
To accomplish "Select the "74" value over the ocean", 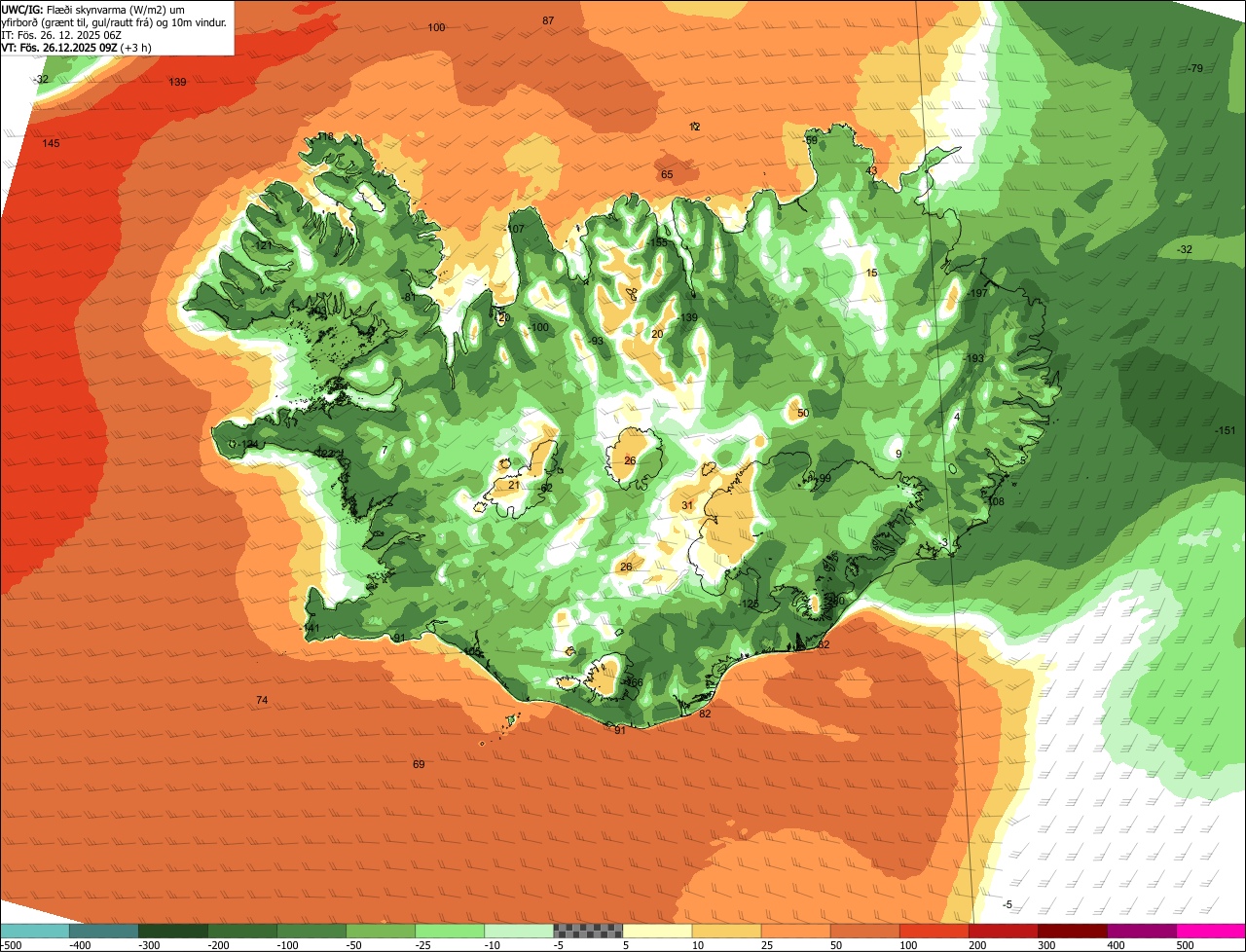I will point(262,700).
